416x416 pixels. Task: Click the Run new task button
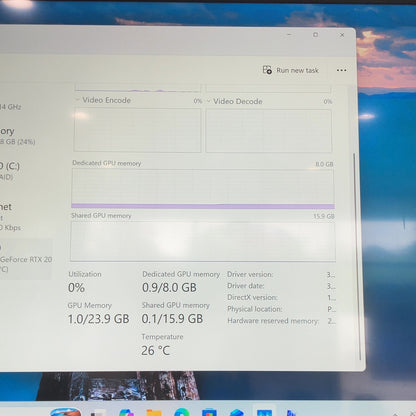point(291,70)
